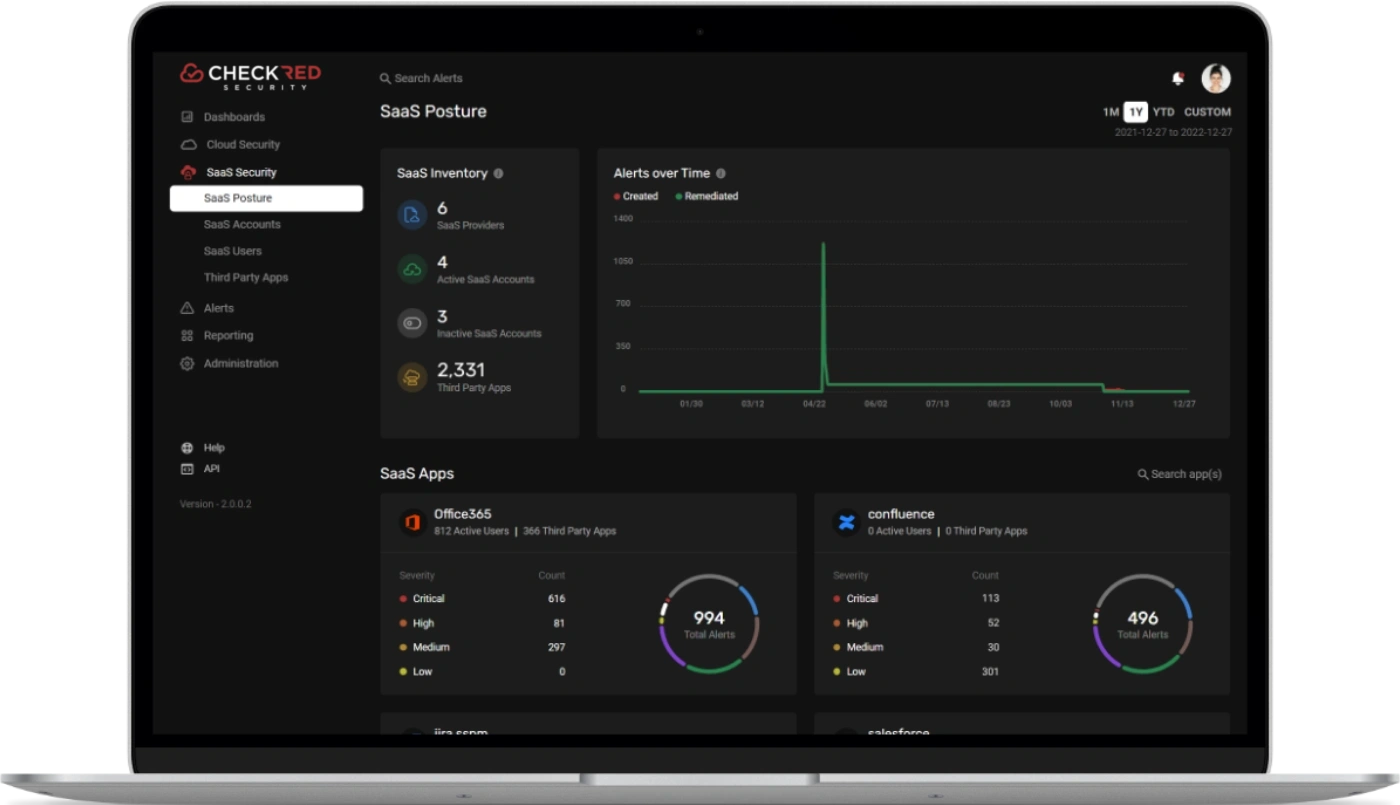Open Dashboards in the sidebar
Image resolution: width=1400 pixels, height=805 pixels.
(234, 117)
